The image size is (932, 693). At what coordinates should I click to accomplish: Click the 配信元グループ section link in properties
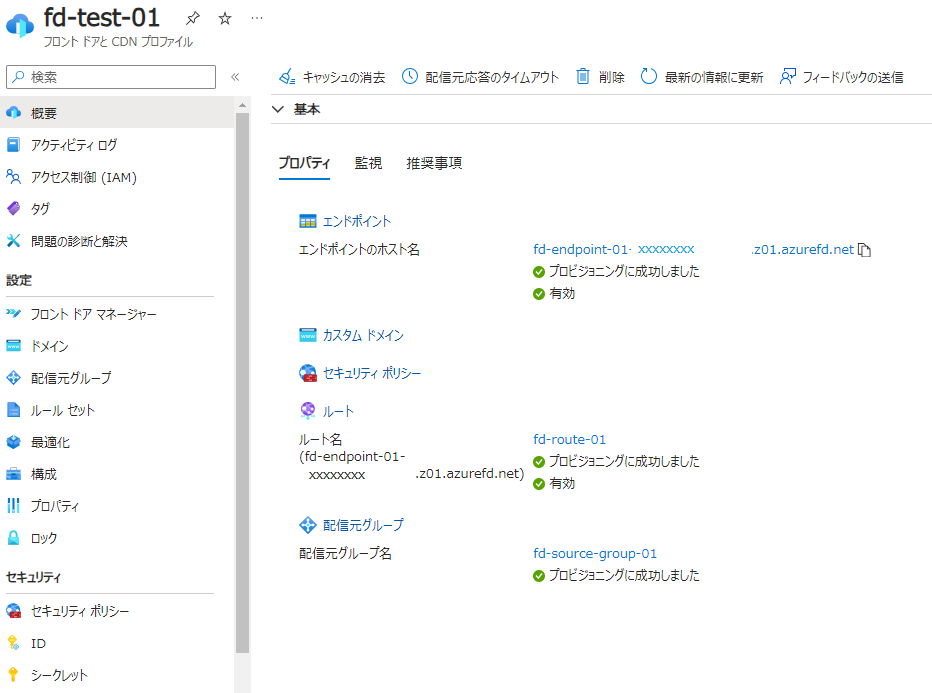pyautogui.click(x=363, y=525)
